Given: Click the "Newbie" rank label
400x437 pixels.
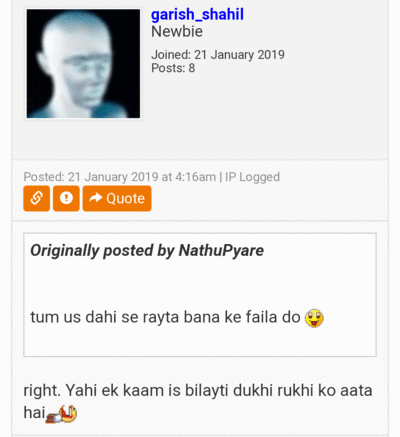Looking at the screenshot, I should tap(177, 32).
